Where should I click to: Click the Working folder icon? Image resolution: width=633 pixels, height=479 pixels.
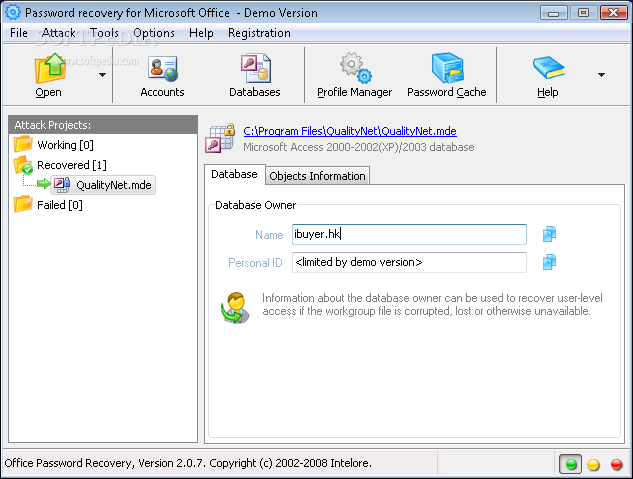tap(23, 144)
